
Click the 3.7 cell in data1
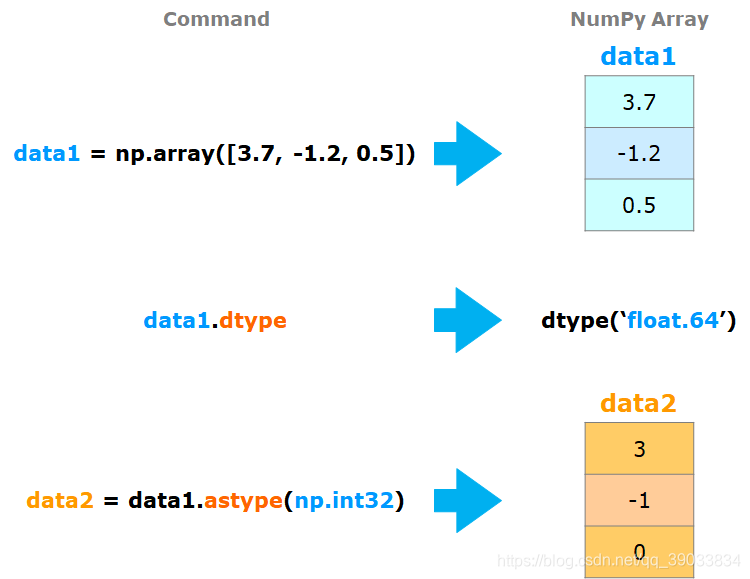[x=639, y=101]
